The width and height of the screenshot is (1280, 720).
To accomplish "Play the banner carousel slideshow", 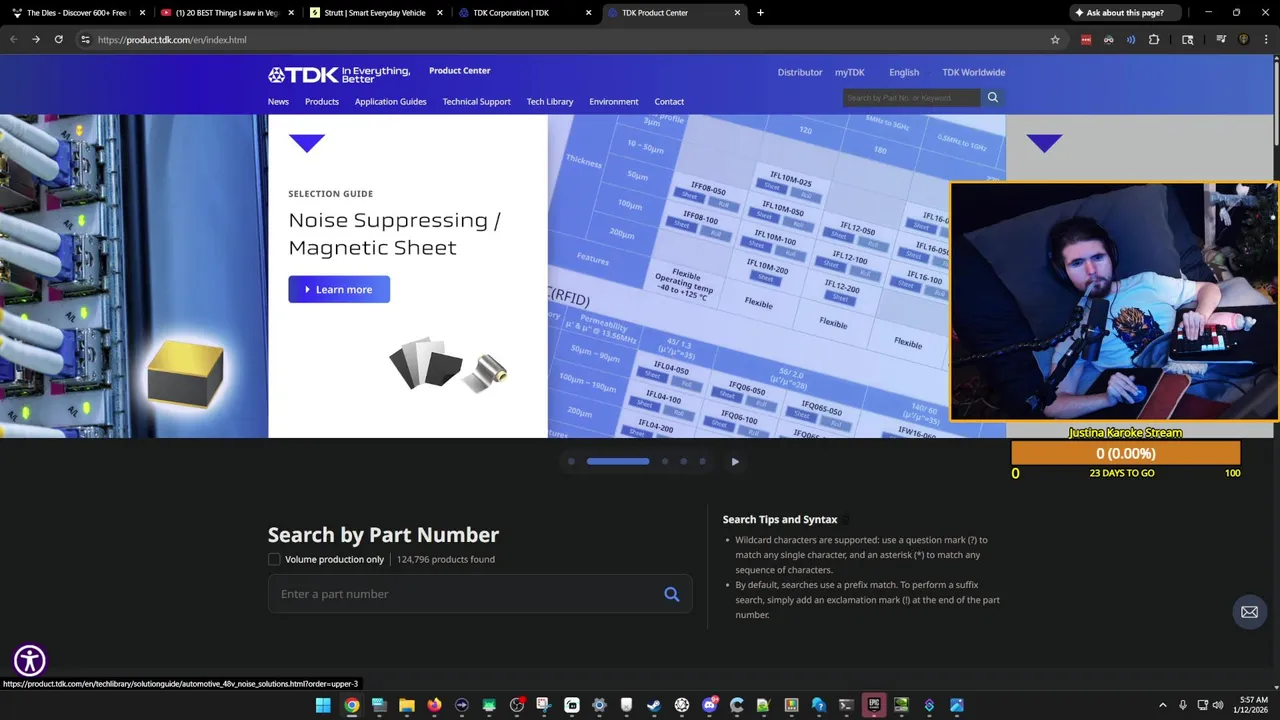I will coord(735,461).
